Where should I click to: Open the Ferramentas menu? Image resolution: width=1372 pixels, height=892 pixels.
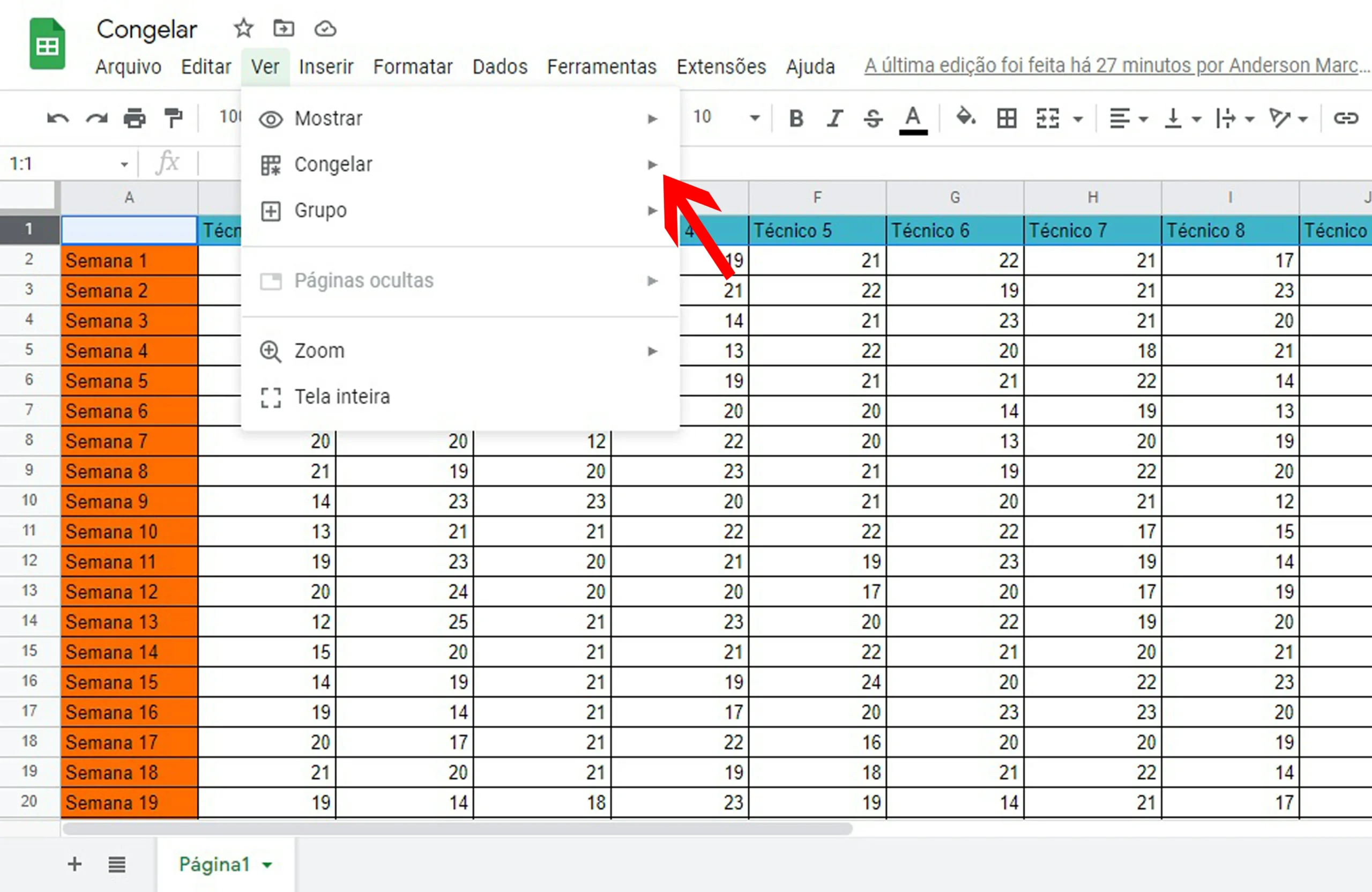[602, 67]
